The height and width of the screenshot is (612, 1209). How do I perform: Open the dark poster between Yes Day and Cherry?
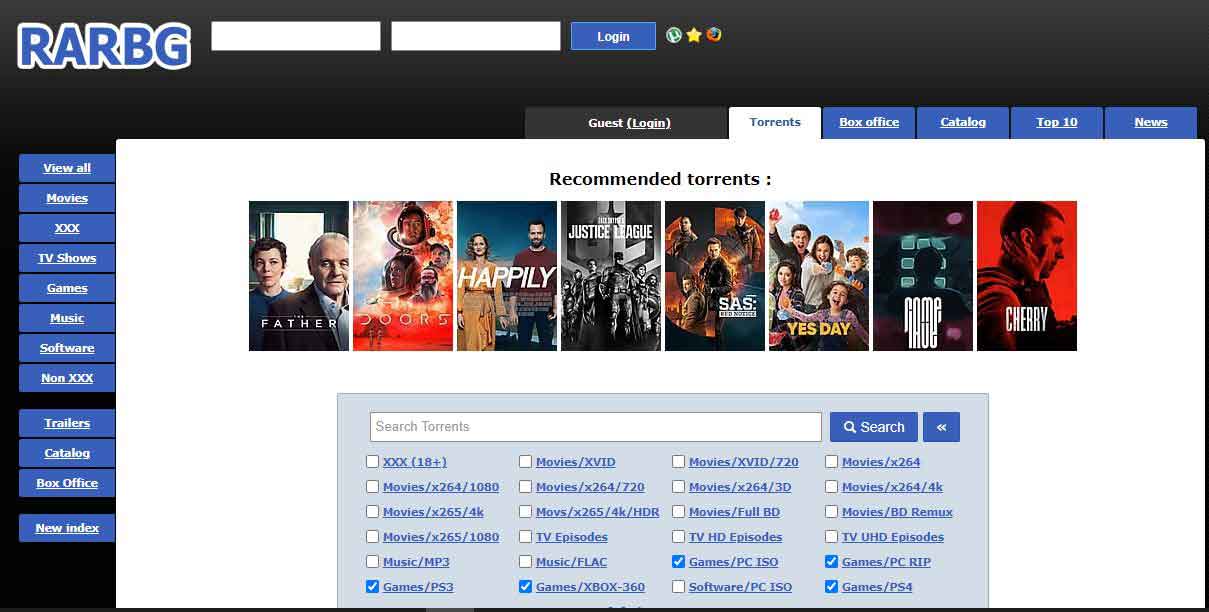[923, 276]
